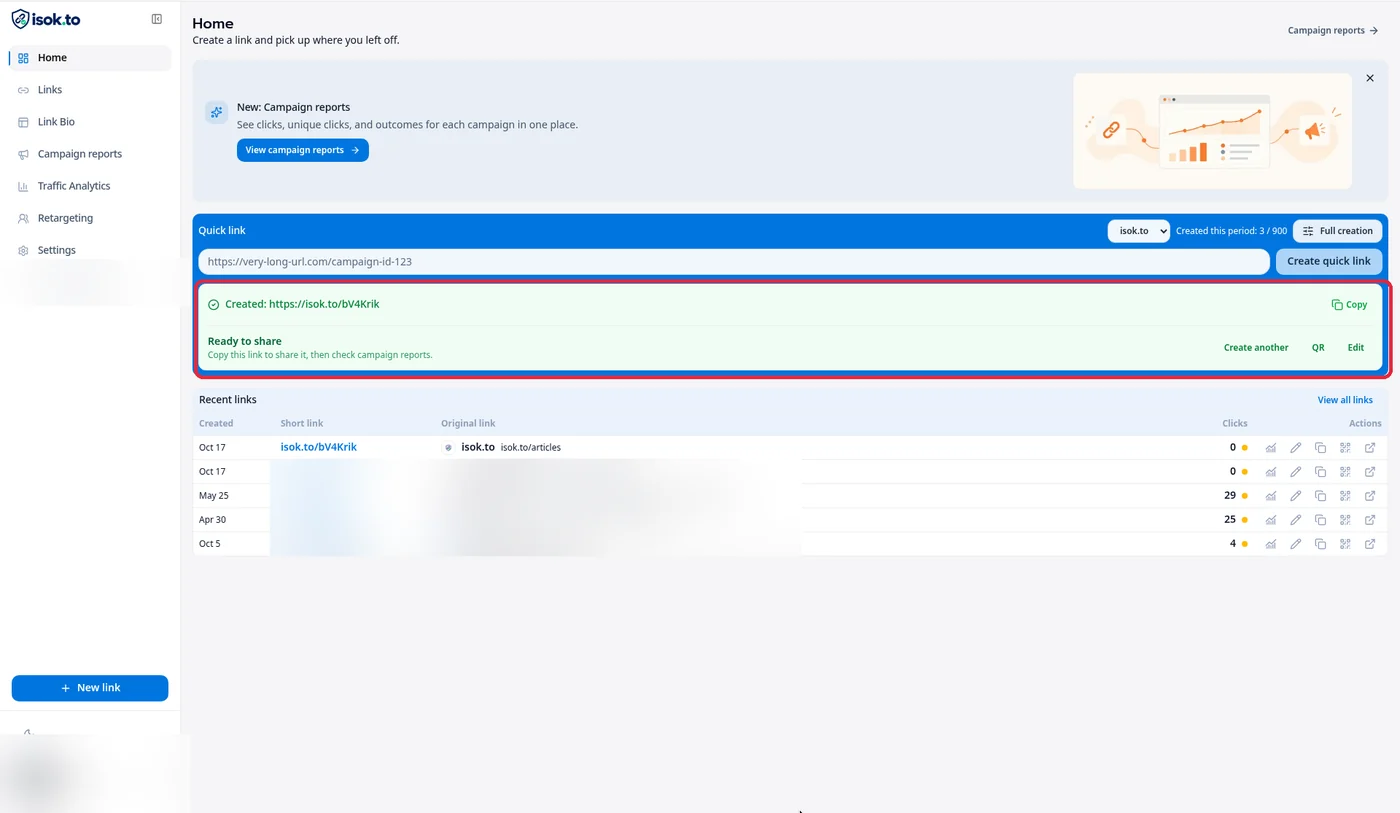Open the Apr 30 link externally
Screen dimensions: 1400x813
[x=1370, y=520]
